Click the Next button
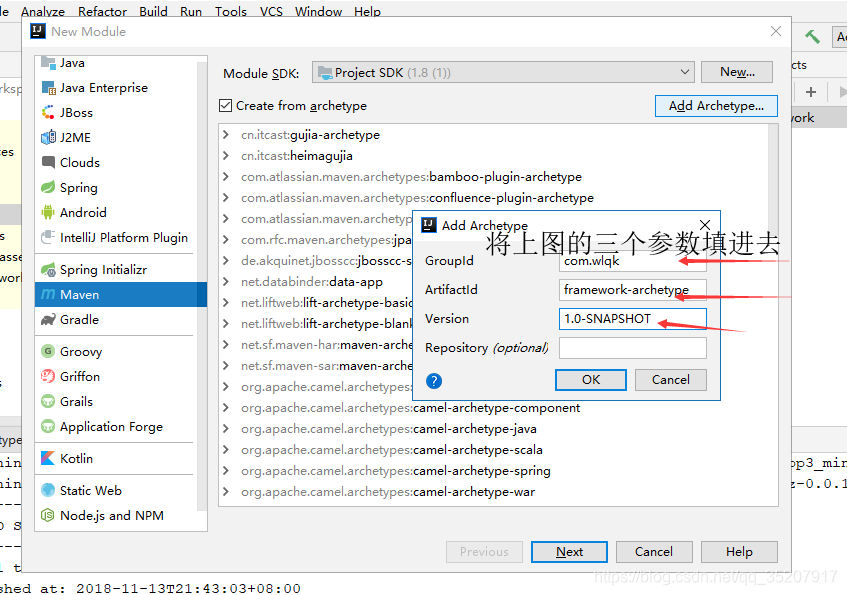Viewport: 847px width, 595px height. click(569, 552)
